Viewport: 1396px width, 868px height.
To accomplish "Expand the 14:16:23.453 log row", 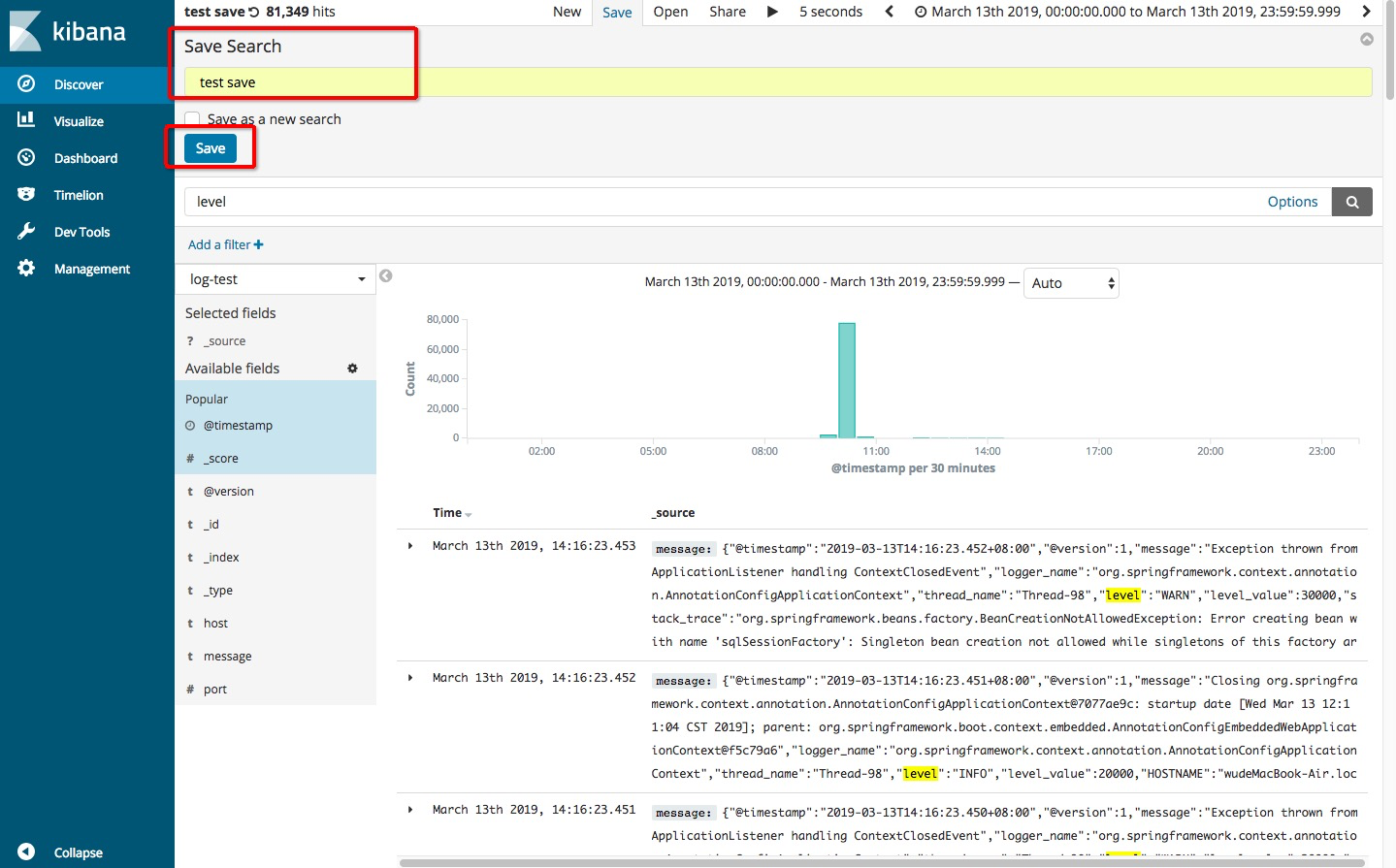I will [410, 546].
